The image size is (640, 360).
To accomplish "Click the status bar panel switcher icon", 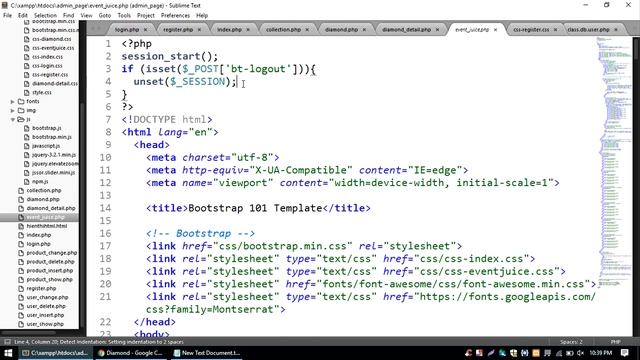I will tap(7, 342).
